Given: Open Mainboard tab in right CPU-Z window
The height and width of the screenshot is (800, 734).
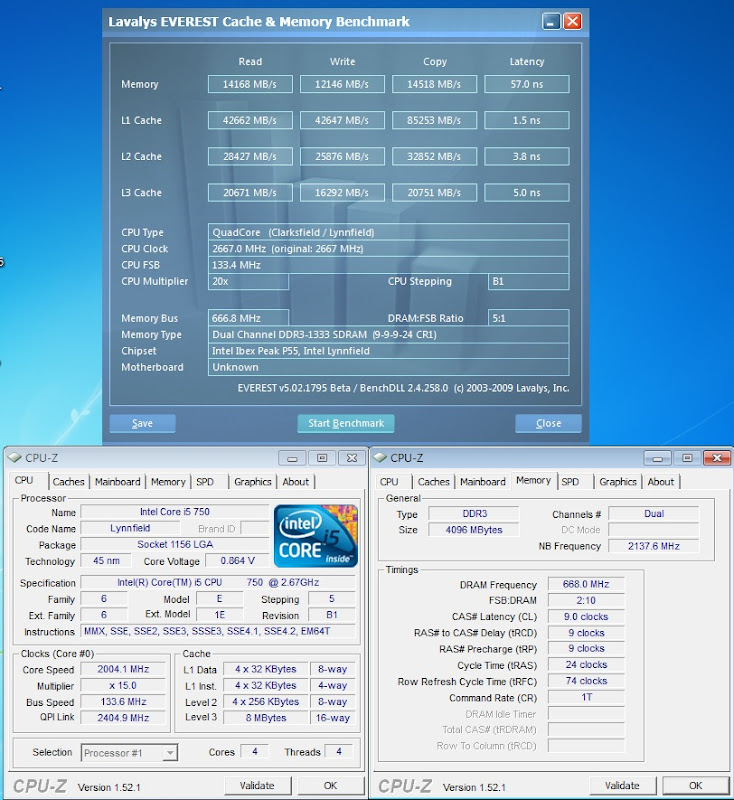Looking at the screenshot, I should click(x=483, y=482).
